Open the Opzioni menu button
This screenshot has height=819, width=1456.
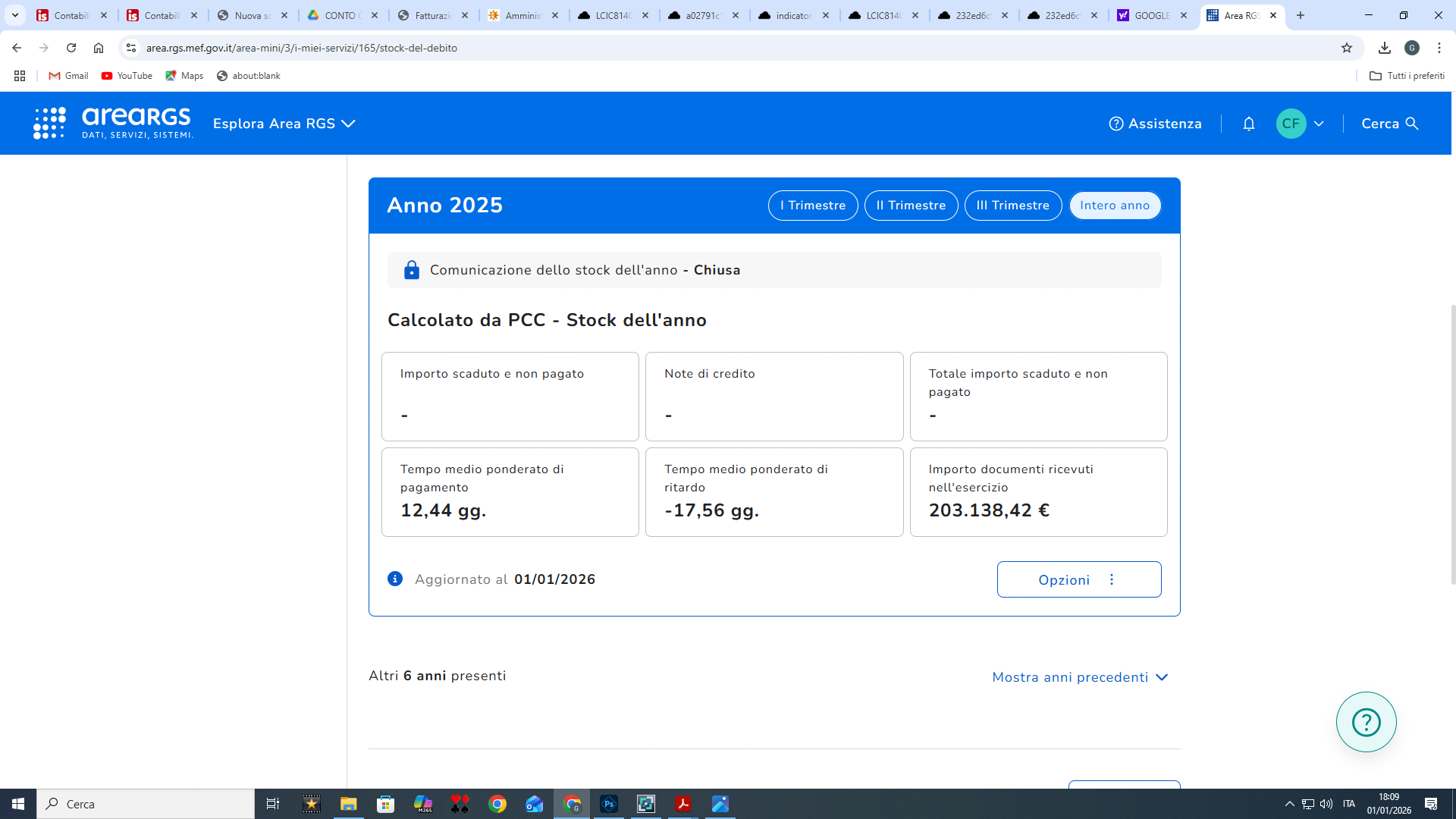click(1078, 580)
